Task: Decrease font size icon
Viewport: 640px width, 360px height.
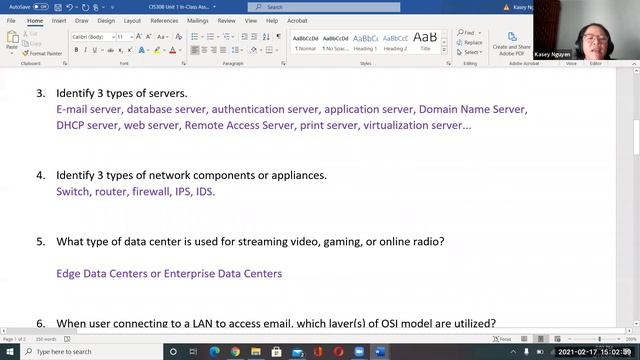Action: (x=149, y=37)
